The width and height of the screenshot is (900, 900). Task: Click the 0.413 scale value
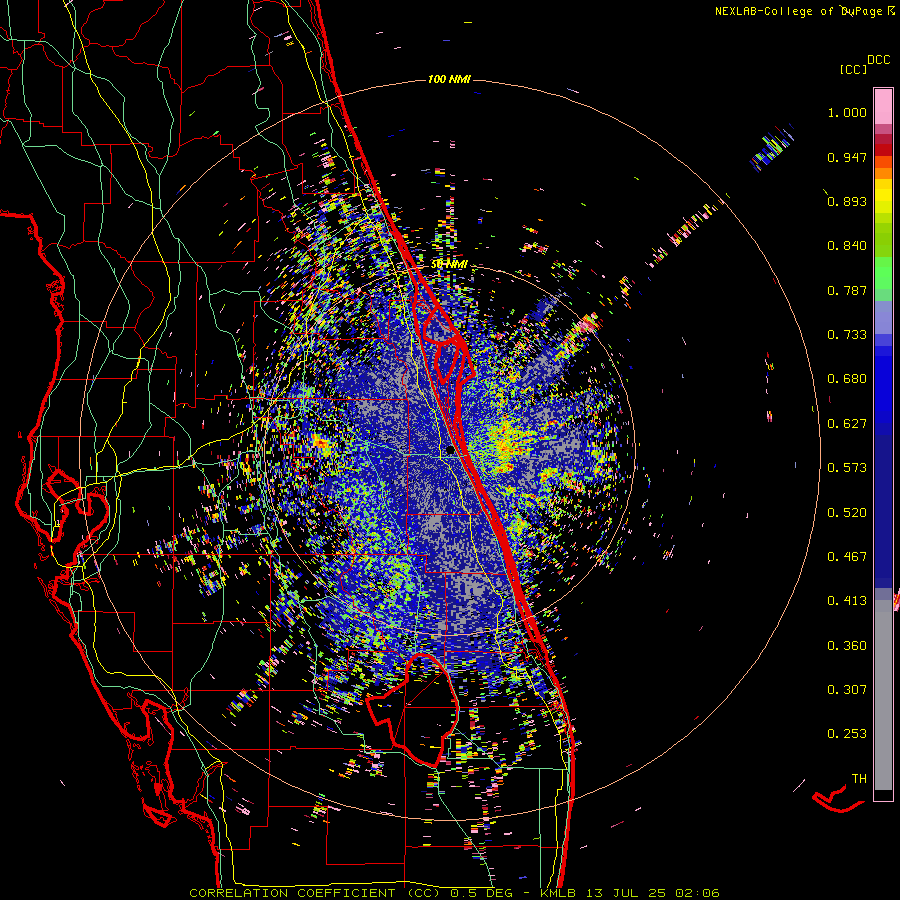[x=847, y=601]
